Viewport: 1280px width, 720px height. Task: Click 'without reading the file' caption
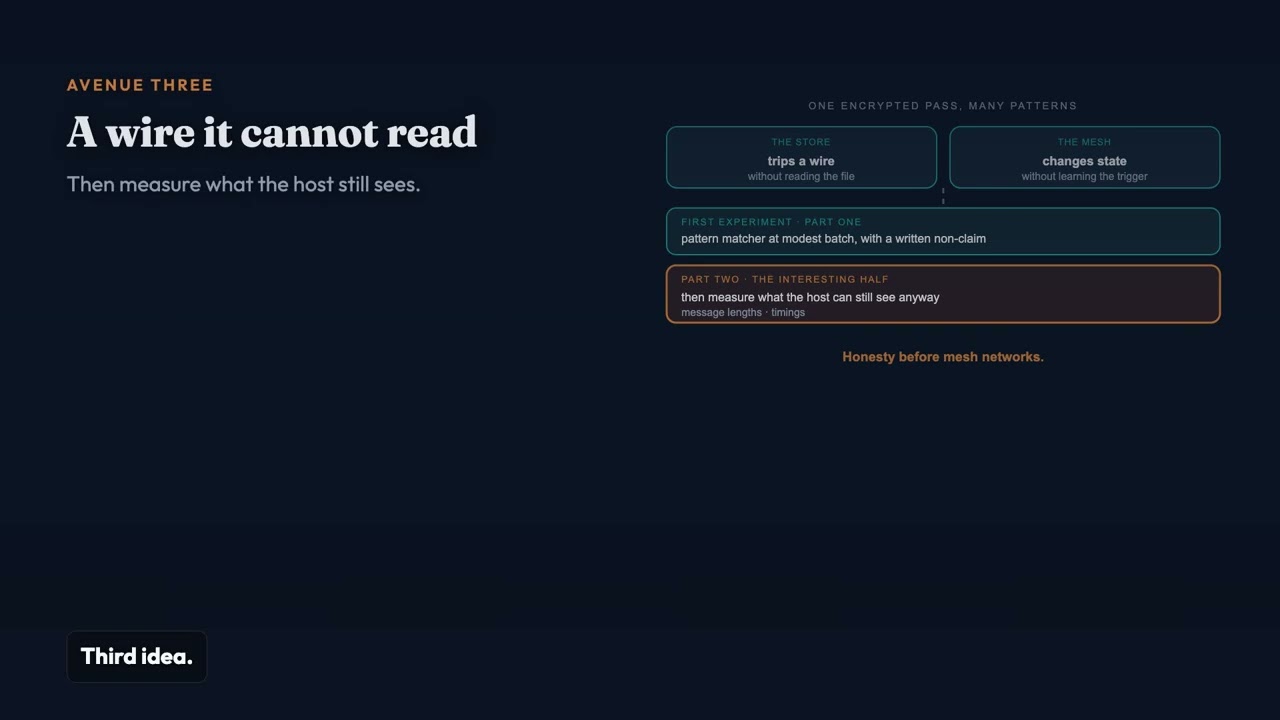801,177
